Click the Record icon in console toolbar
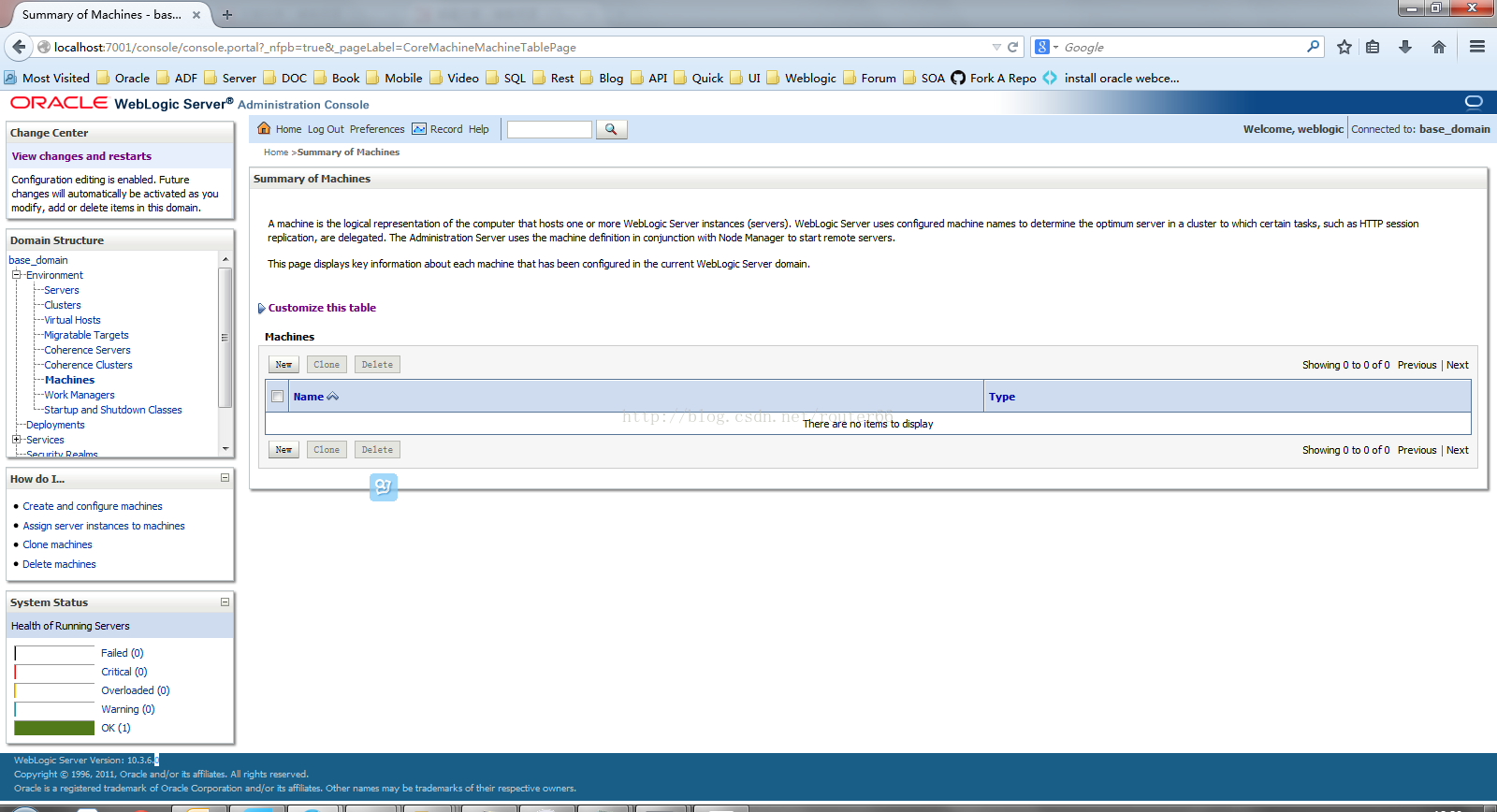1497x812 pixels. click(419, 129)
